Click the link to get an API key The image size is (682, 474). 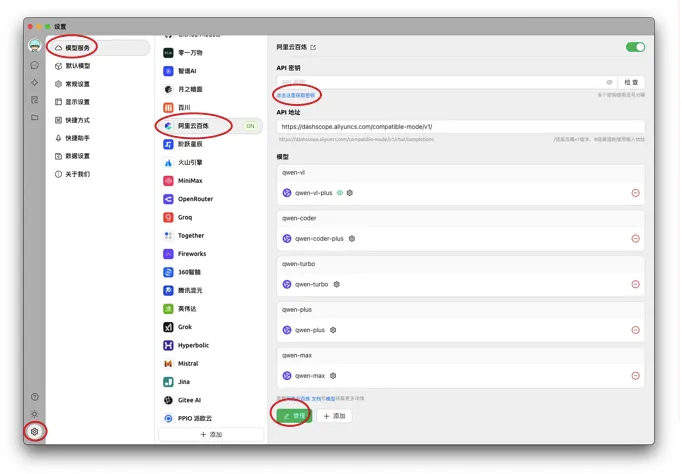pyautogui.click(x=296, y=95)
